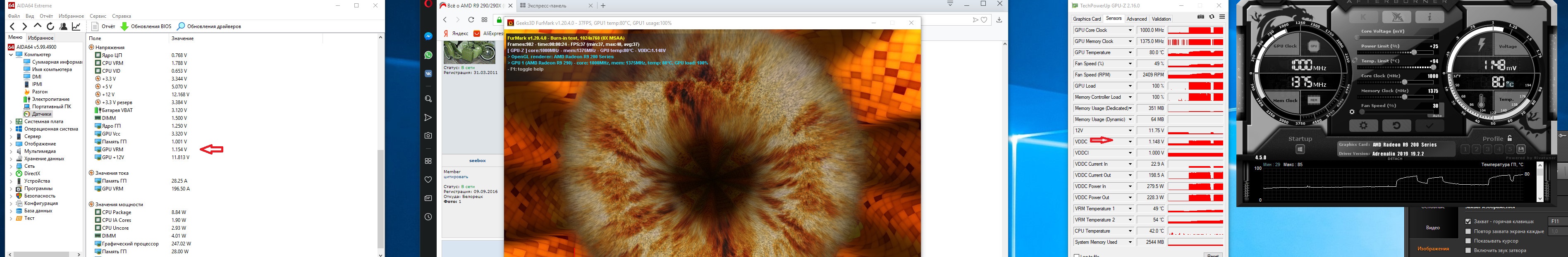This screenshot has width=1568, height=257.
Task: Toggle Захват - горячая клавиша checkbox
Action: pos(1468,221)
